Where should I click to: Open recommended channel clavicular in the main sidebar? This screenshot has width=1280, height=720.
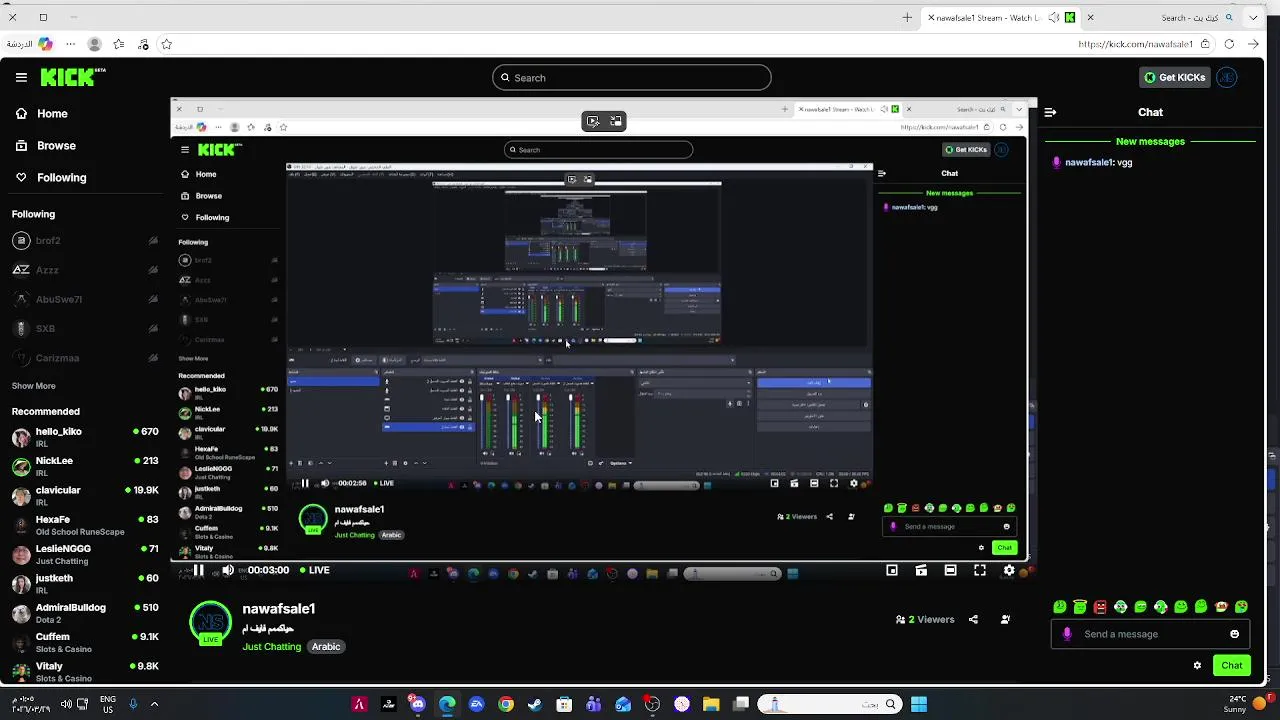click(x=85, y=495)
